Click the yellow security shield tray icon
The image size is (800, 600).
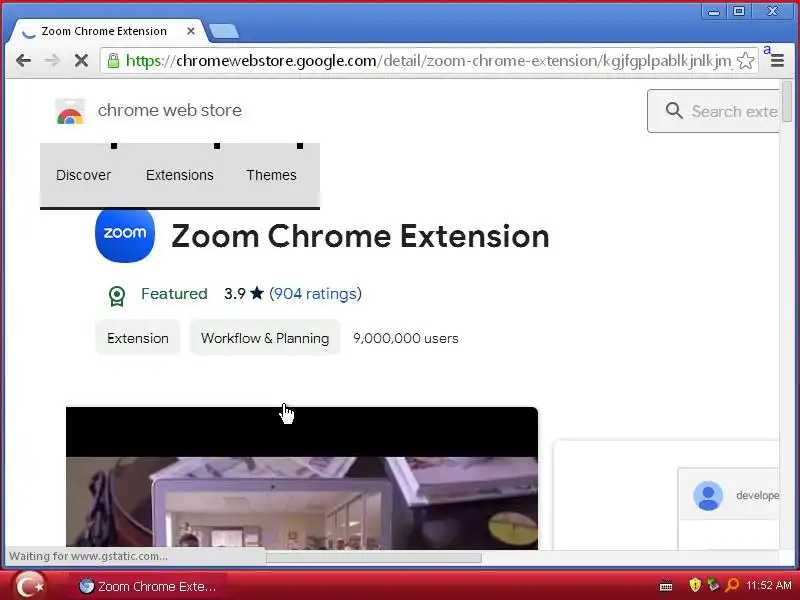tap(694, 585)
